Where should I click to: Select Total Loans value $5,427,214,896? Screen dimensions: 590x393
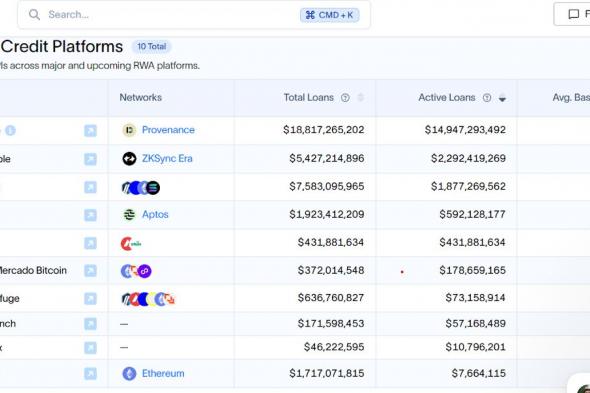[327, 158]
